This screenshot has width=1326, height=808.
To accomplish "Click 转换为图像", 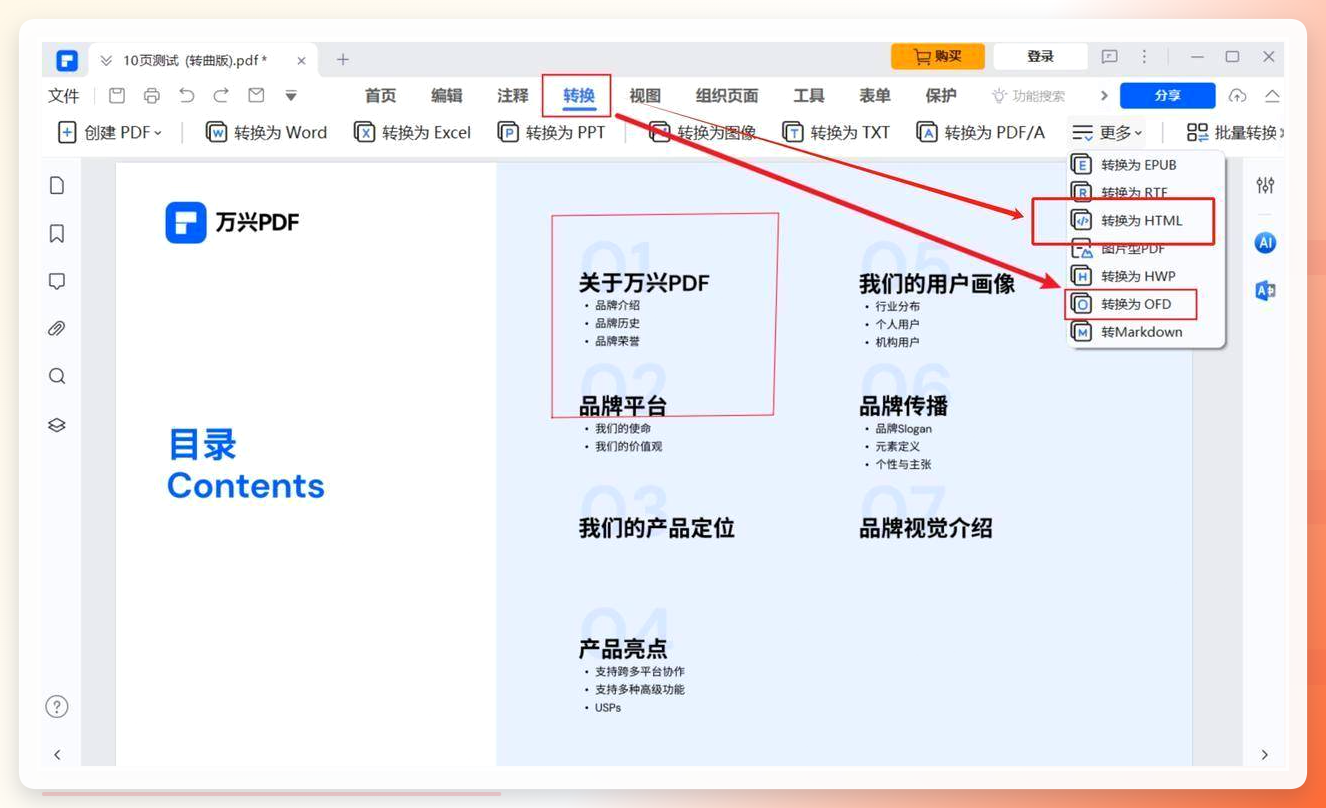I will pyautogui.click(x=703, y=132).
